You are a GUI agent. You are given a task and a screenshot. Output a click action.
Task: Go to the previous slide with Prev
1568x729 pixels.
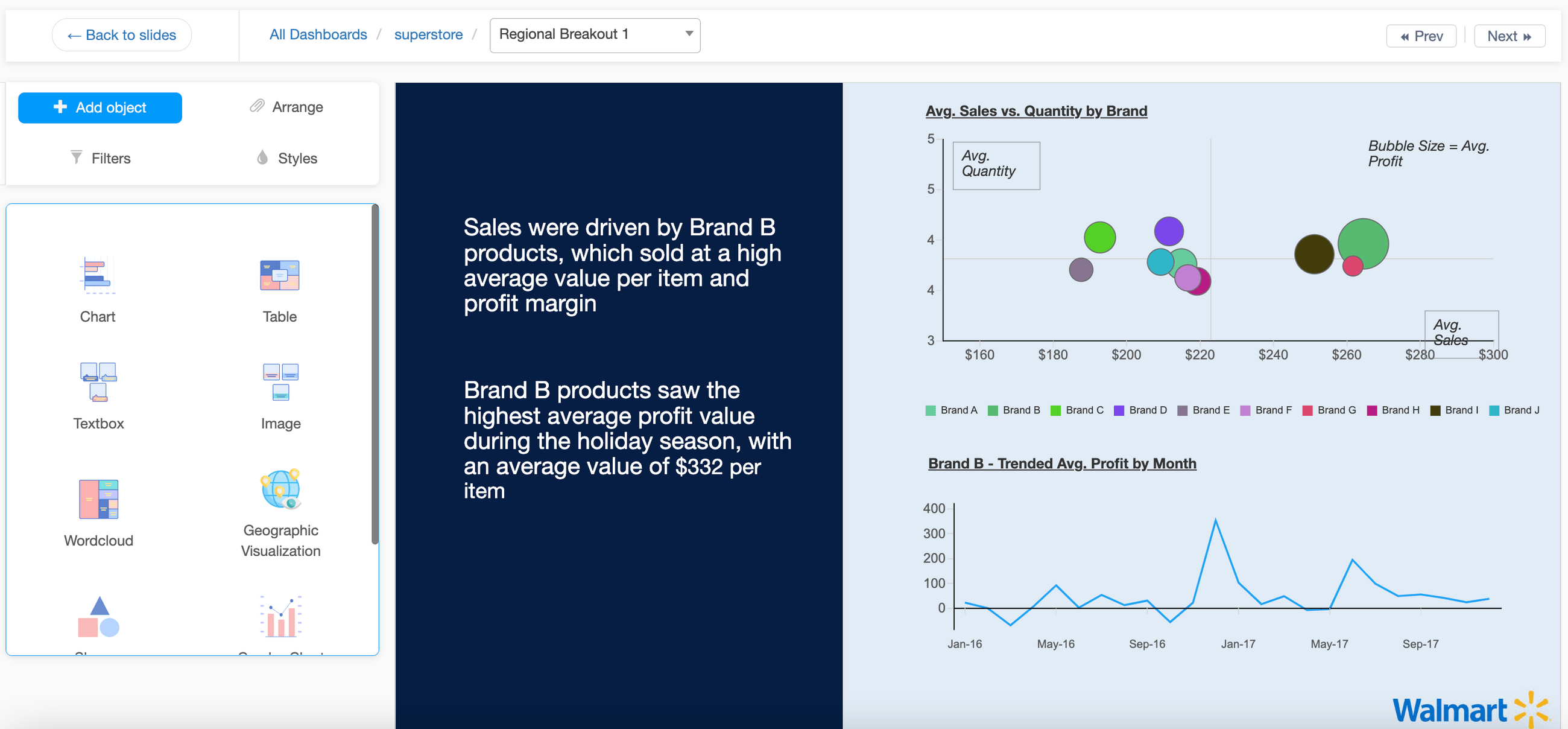pyautogui.click(x=1421, y=36)
